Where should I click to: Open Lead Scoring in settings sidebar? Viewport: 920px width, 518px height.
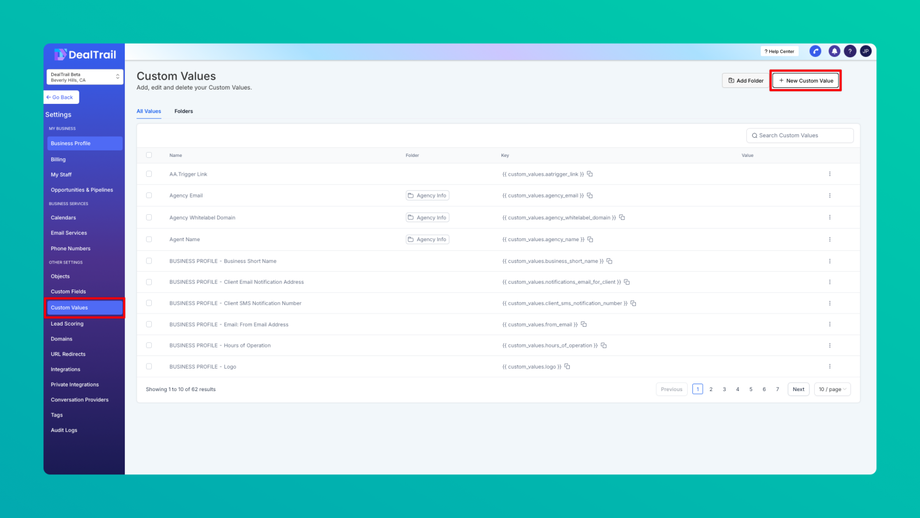click(x=67, y=324)
